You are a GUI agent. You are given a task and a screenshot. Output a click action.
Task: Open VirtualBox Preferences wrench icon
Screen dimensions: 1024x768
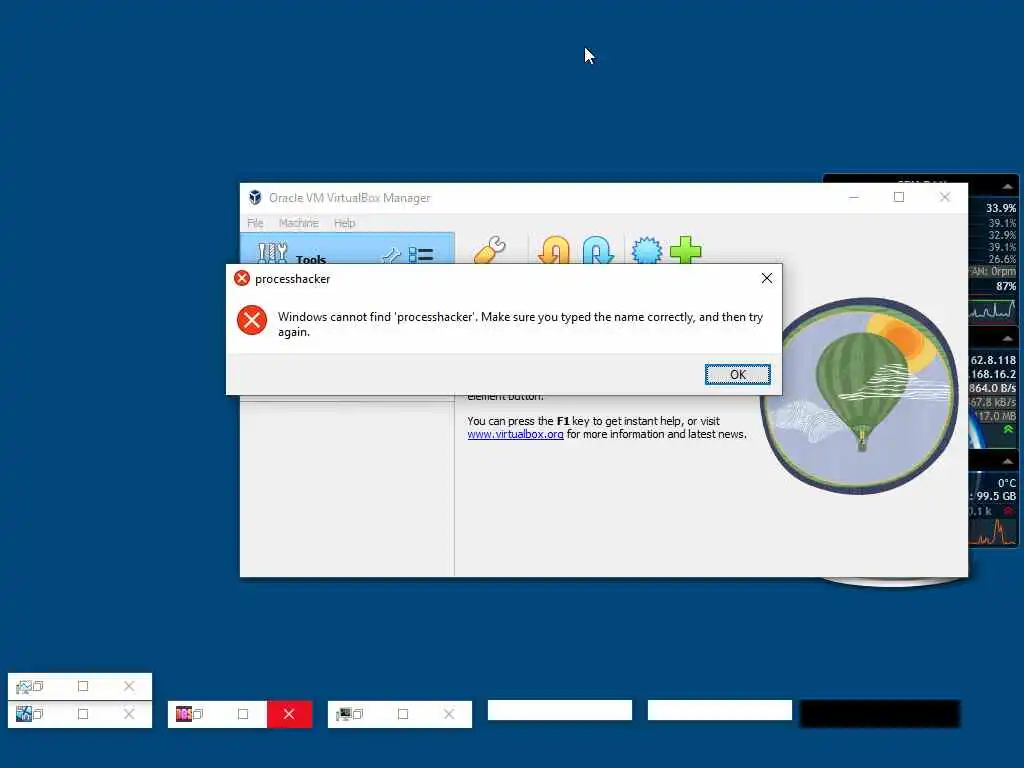(x=490, y=250)
